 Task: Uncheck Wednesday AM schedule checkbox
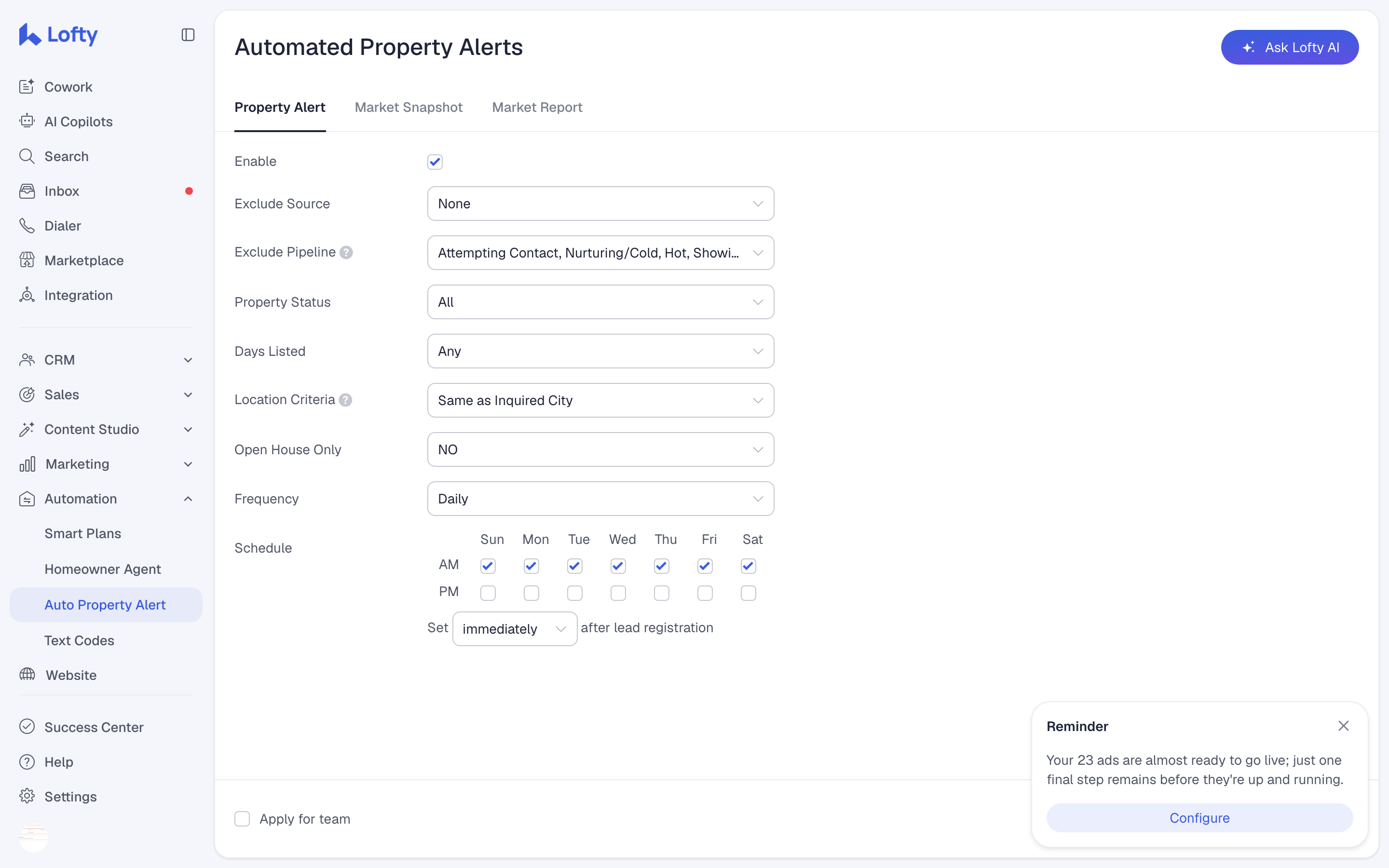click(618, 566)
